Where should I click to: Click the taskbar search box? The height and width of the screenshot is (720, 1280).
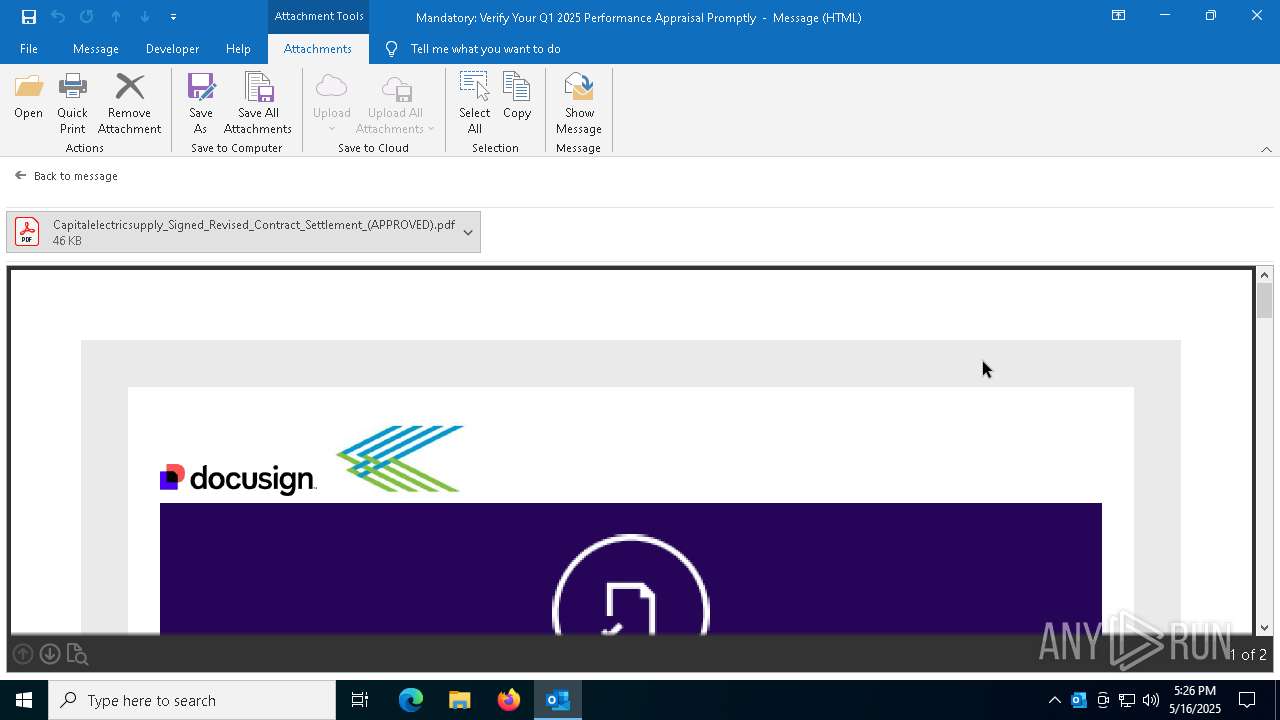click(x=192, y=700)
